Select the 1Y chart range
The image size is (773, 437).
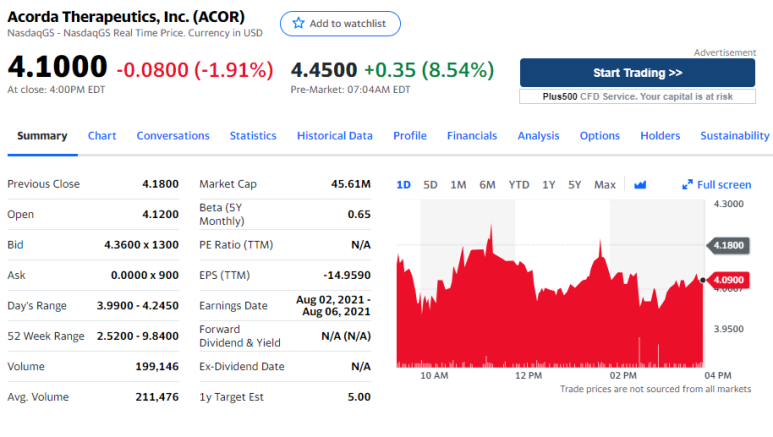coord(549,185)
